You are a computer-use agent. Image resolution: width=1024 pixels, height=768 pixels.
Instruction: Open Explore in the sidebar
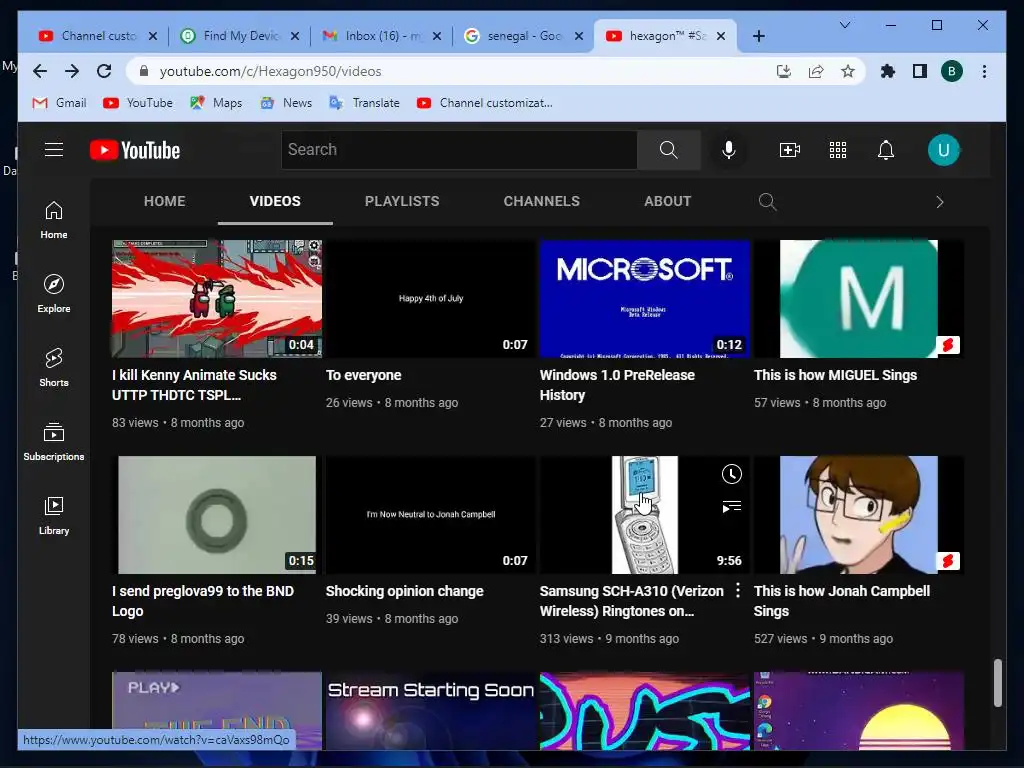point(54,294)
